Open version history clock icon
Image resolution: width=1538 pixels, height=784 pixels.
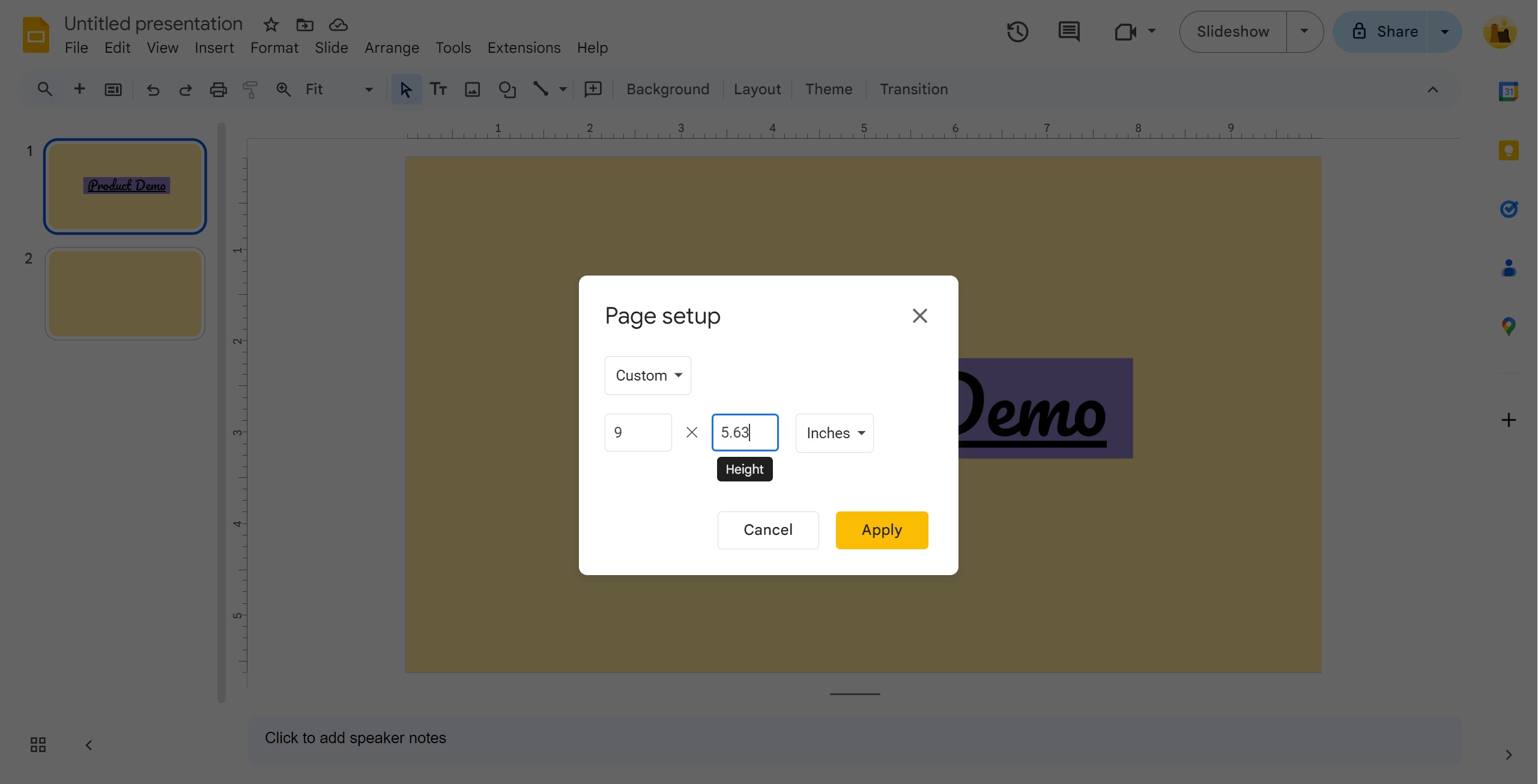[x=1017, y=31]
